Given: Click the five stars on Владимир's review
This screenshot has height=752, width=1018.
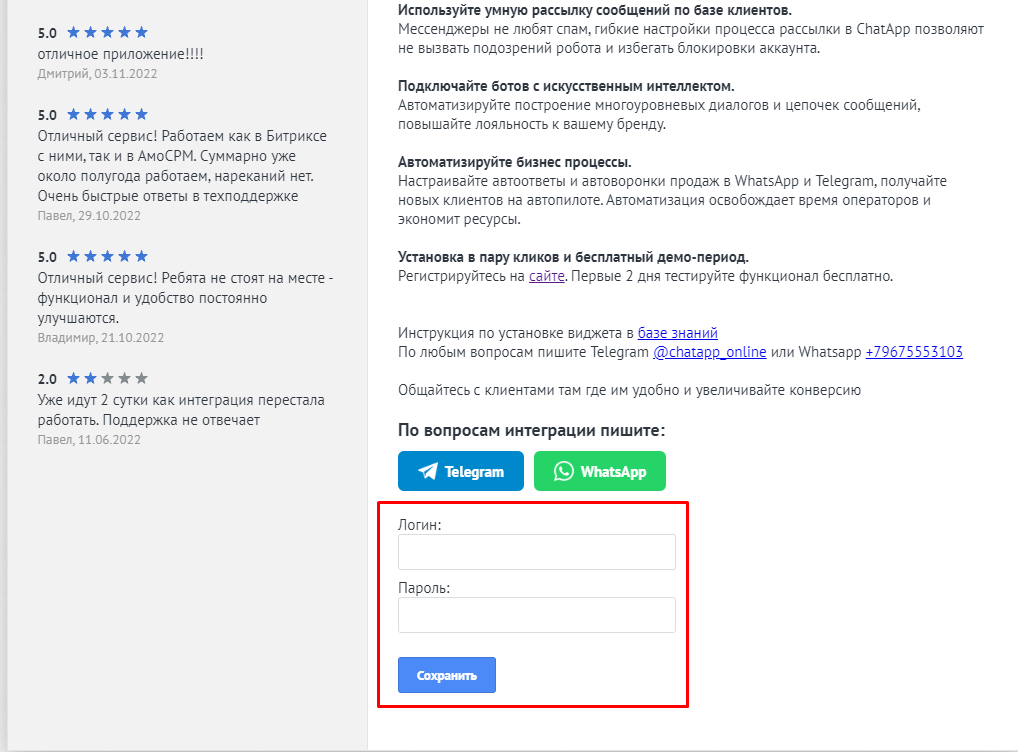Looking at the screenshot, I should (x=107, y=257).
